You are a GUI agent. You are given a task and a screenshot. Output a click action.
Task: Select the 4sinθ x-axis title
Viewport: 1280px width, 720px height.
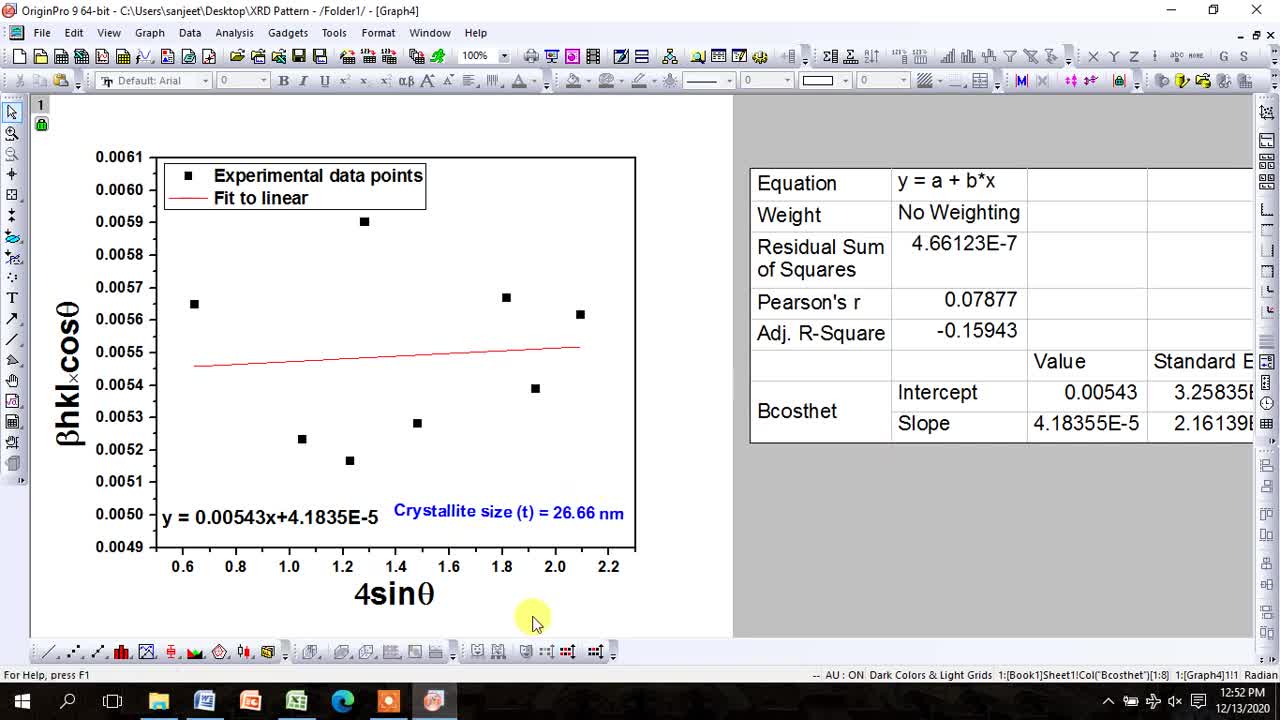click(394, 594)
